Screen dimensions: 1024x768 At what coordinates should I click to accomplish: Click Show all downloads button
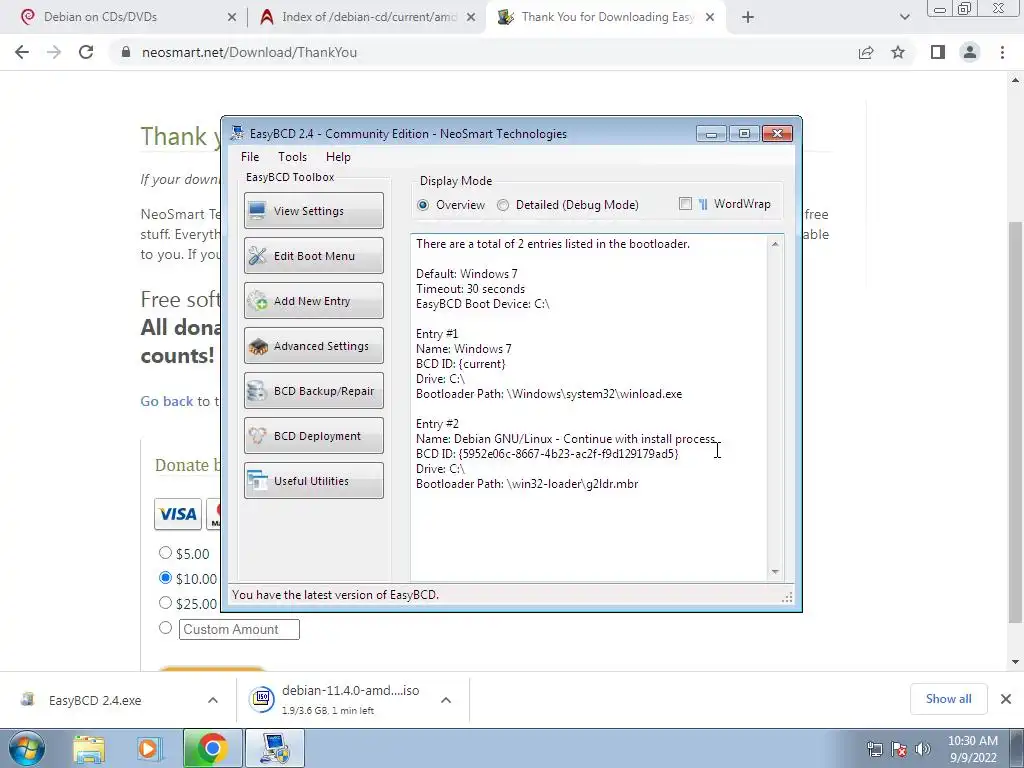(x=948, y=699)
